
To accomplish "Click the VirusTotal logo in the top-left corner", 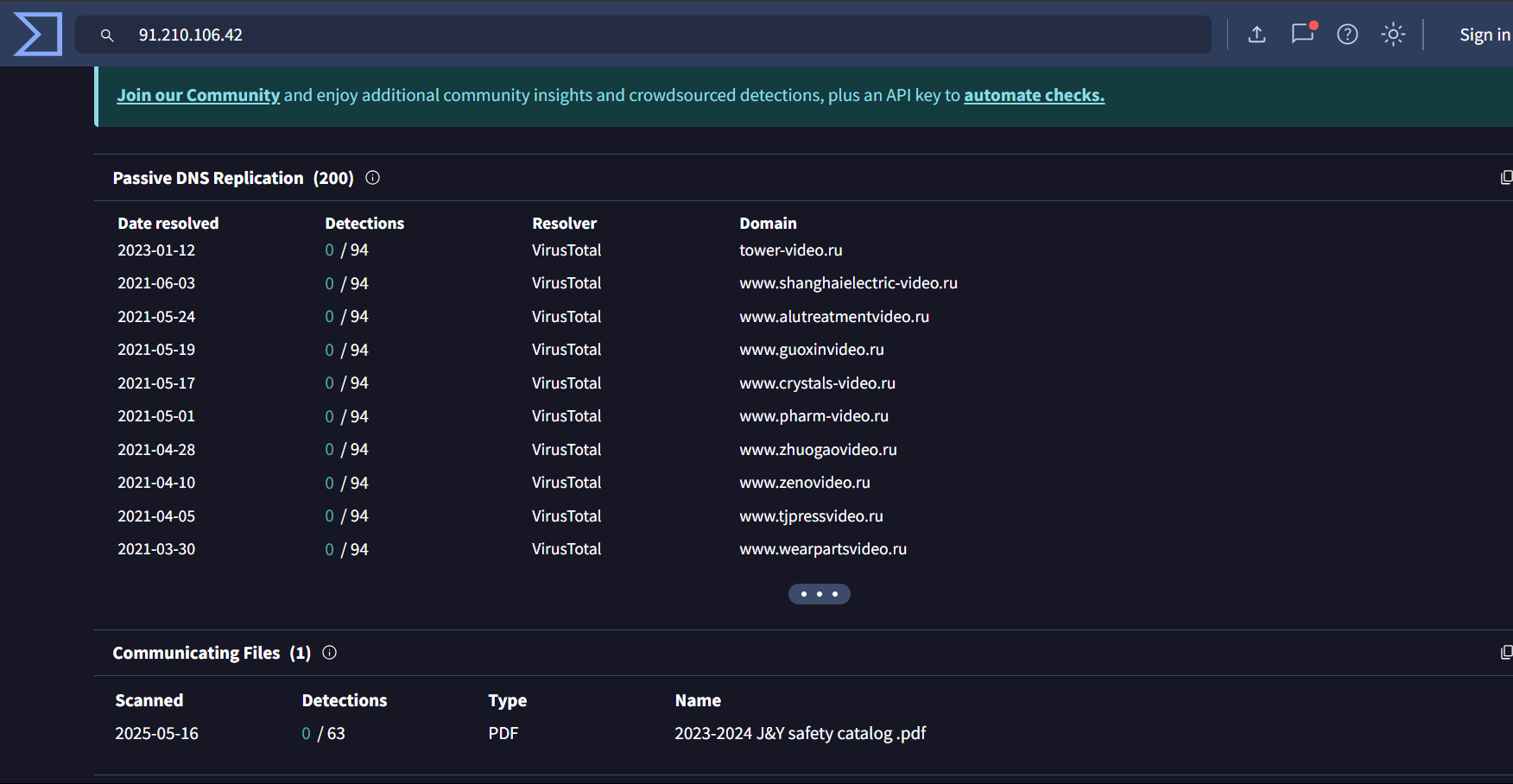I will [x=36, y=34].
